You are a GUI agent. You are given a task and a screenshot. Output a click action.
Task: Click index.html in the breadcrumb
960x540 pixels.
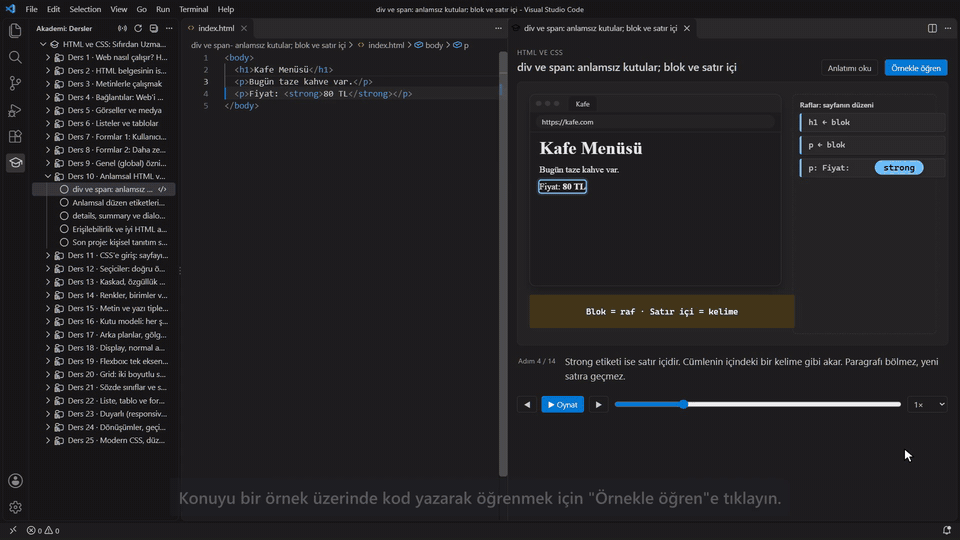click(x=386, y=45)
